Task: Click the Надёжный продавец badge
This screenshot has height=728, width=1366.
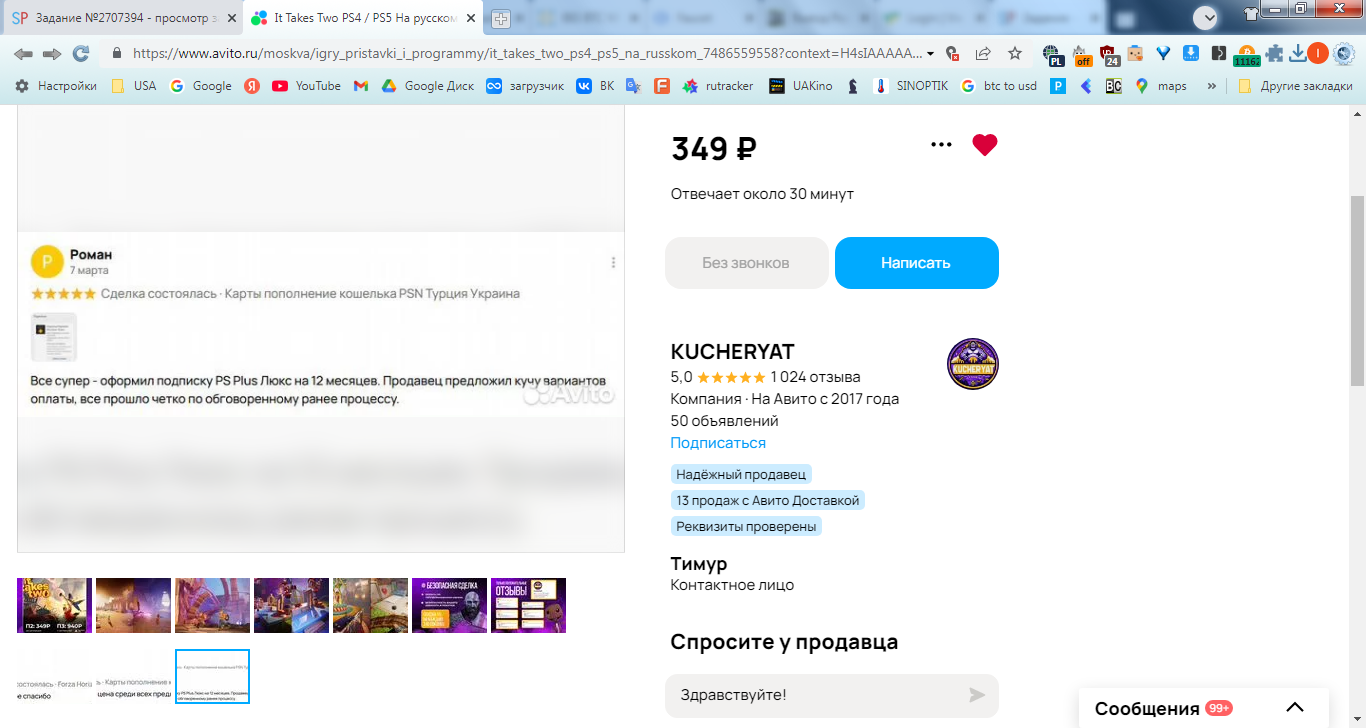Action: tap(740, 474)
